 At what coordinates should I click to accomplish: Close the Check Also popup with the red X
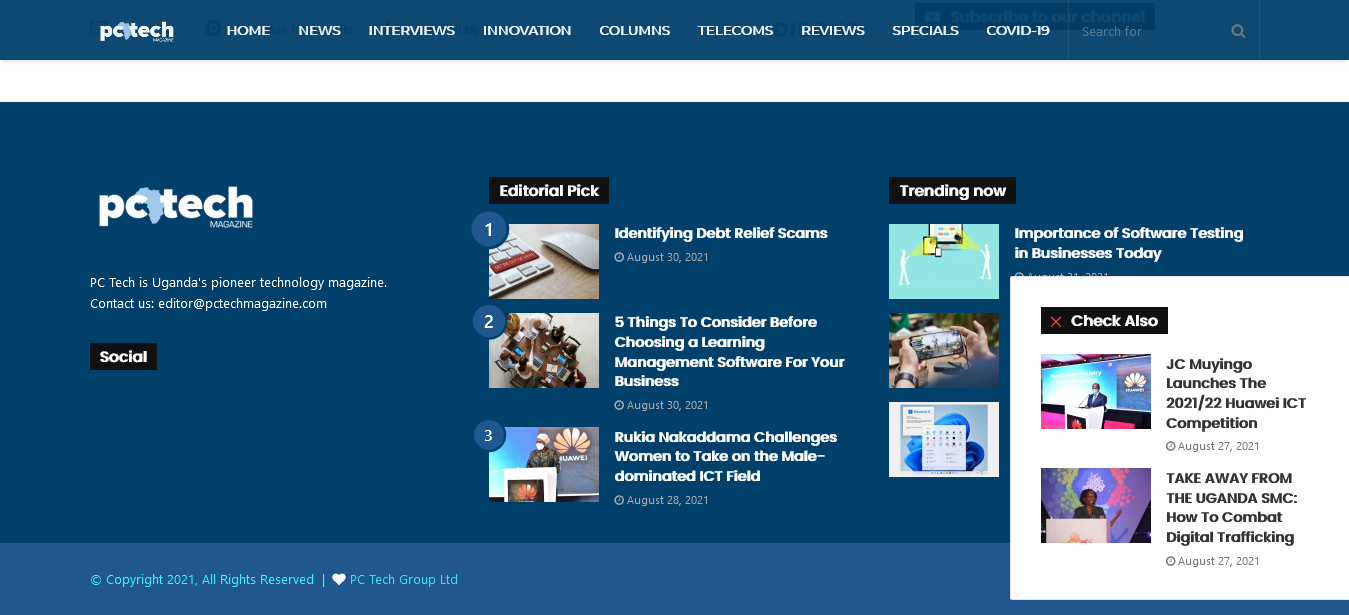[1056, 322]
